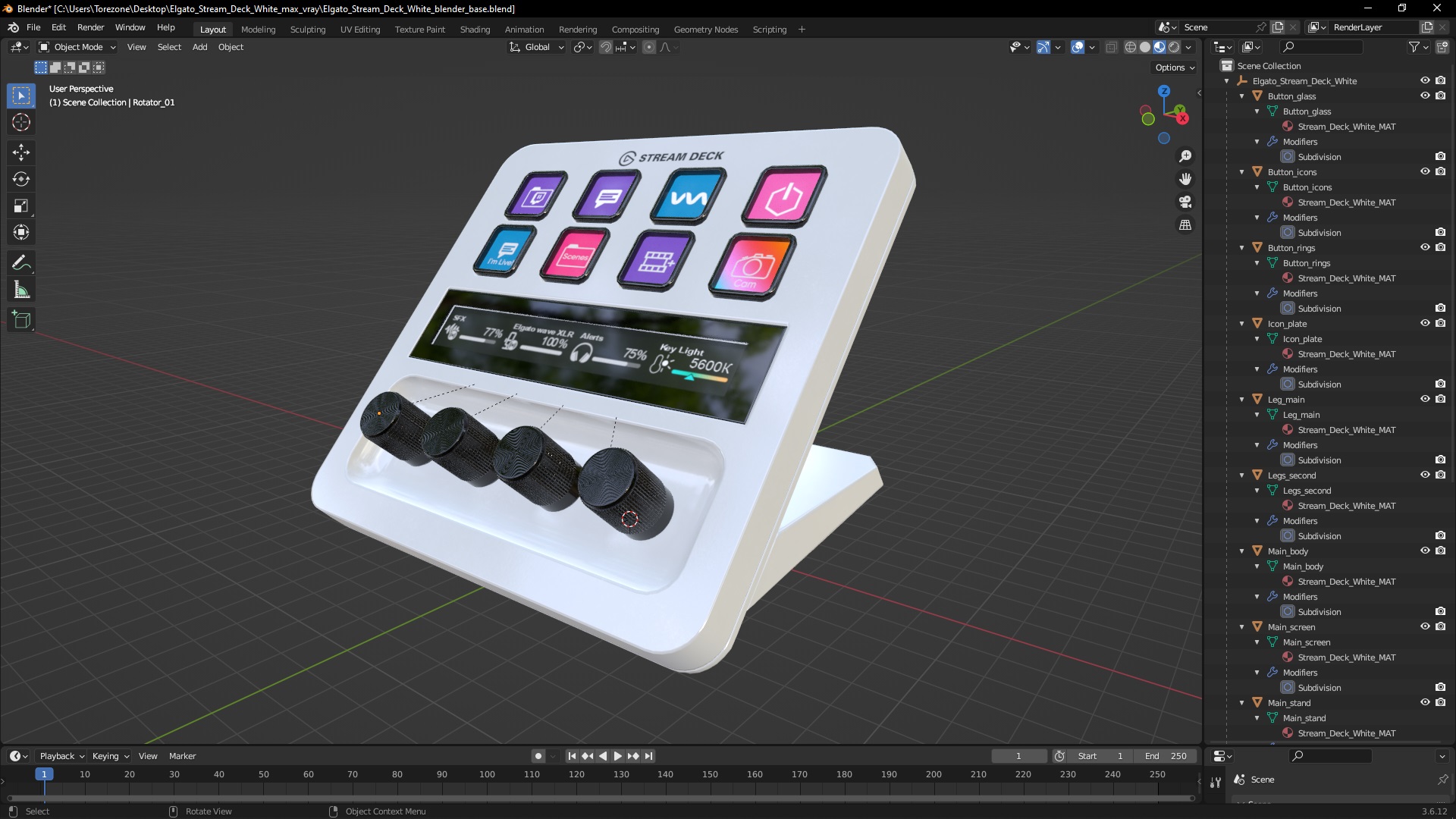Viewport: 1456px width, 819px height.
Task: Select the Transform tool
Action: click(21, 232)
